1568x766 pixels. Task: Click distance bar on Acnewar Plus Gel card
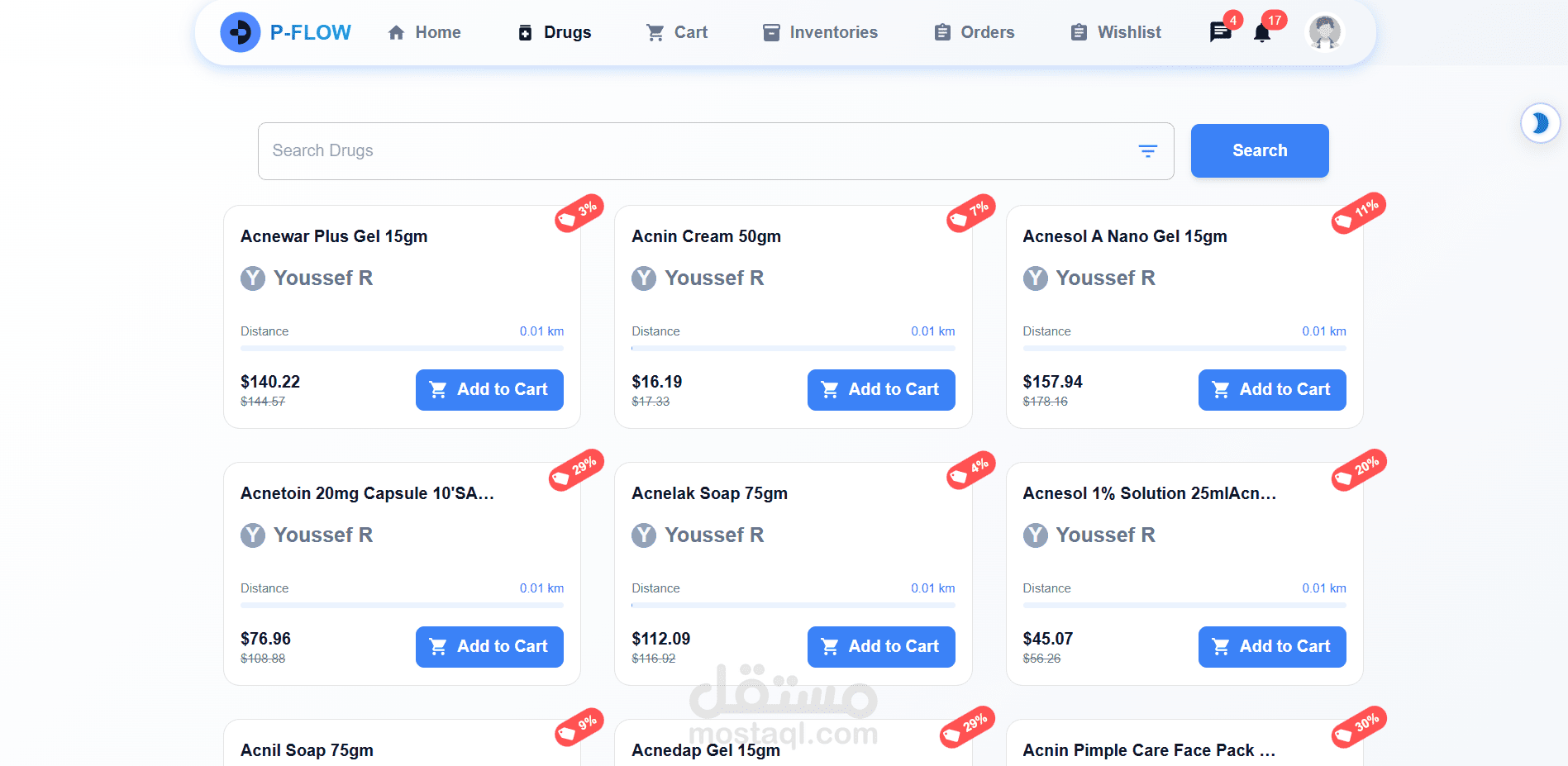(402, 349)
